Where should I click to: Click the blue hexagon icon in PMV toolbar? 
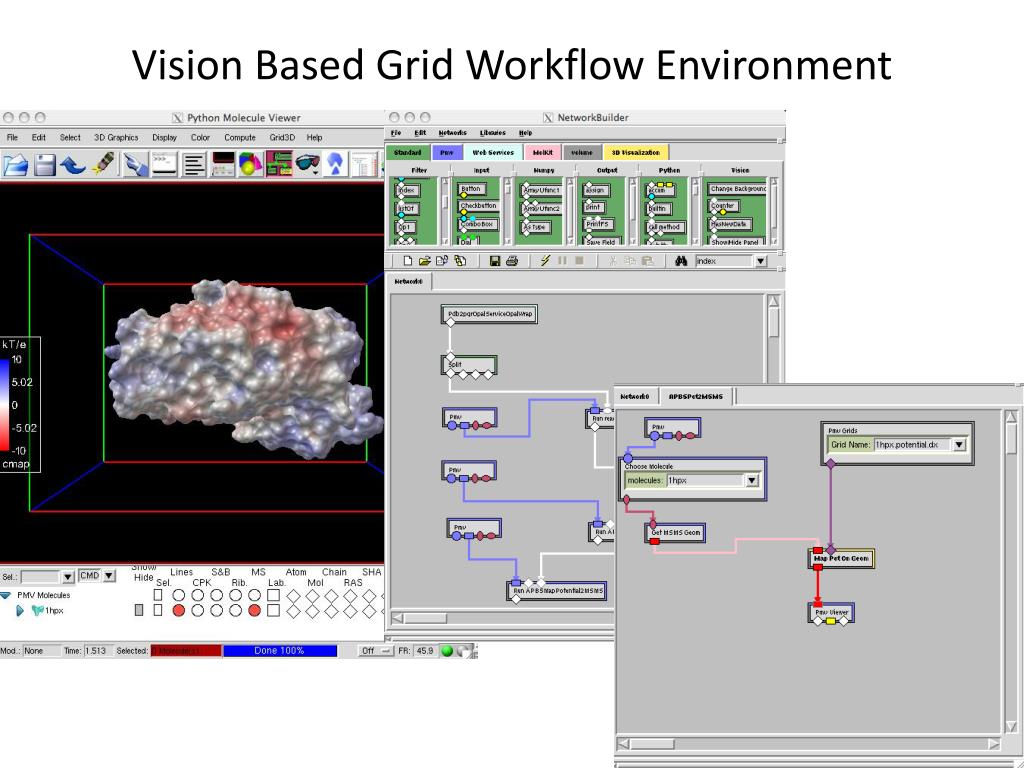335,164
